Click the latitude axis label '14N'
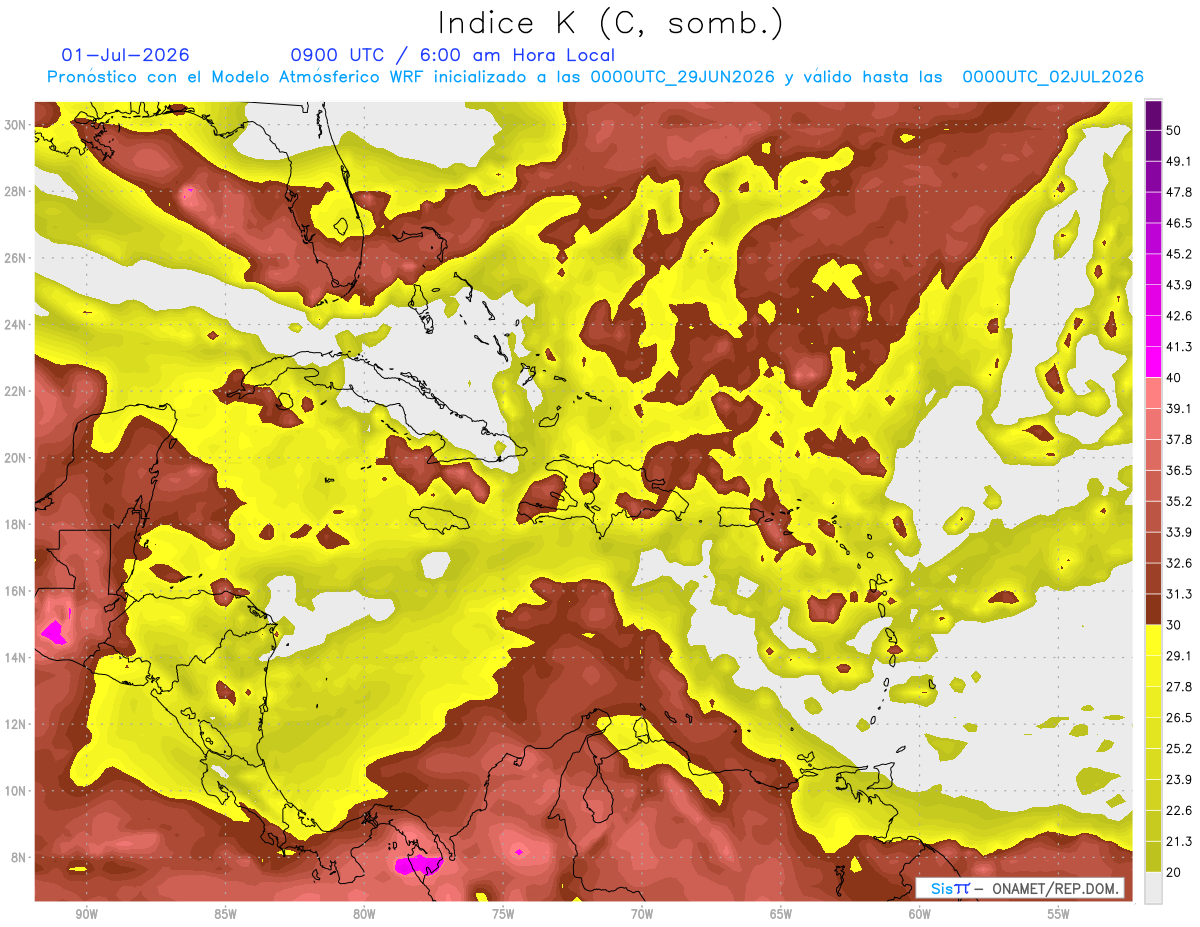Viewport: 1200px width, 927px height. tap(16, 658)
